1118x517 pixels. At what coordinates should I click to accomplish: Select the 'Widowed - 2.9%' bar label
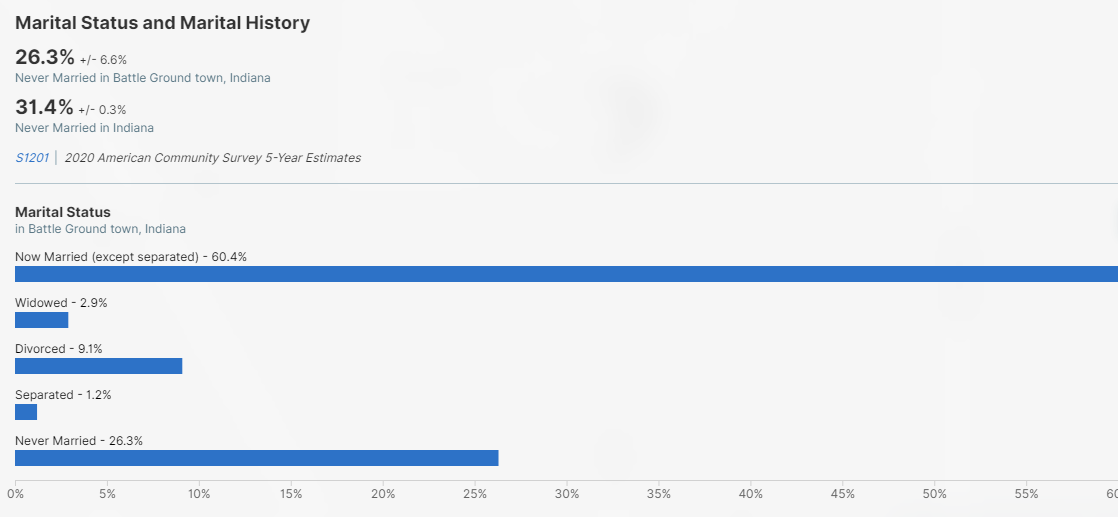tap(61, 303)
